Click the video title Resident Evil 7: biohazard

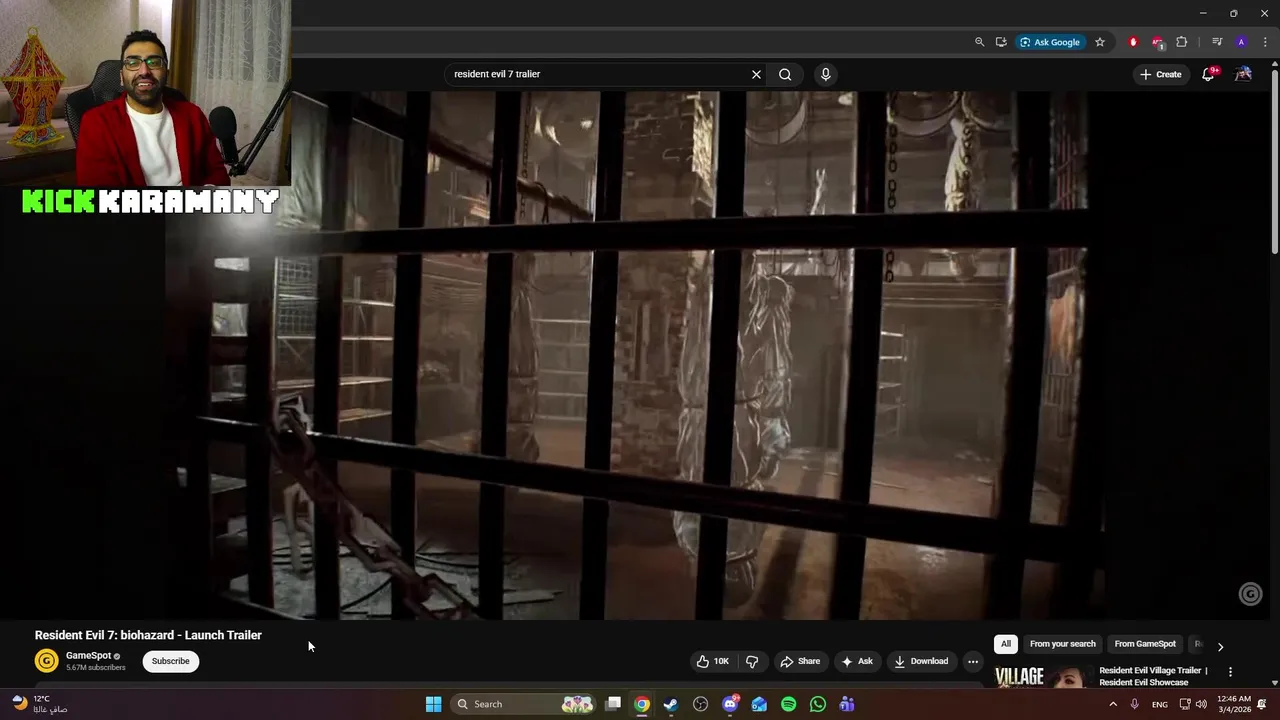click(148, 635)
